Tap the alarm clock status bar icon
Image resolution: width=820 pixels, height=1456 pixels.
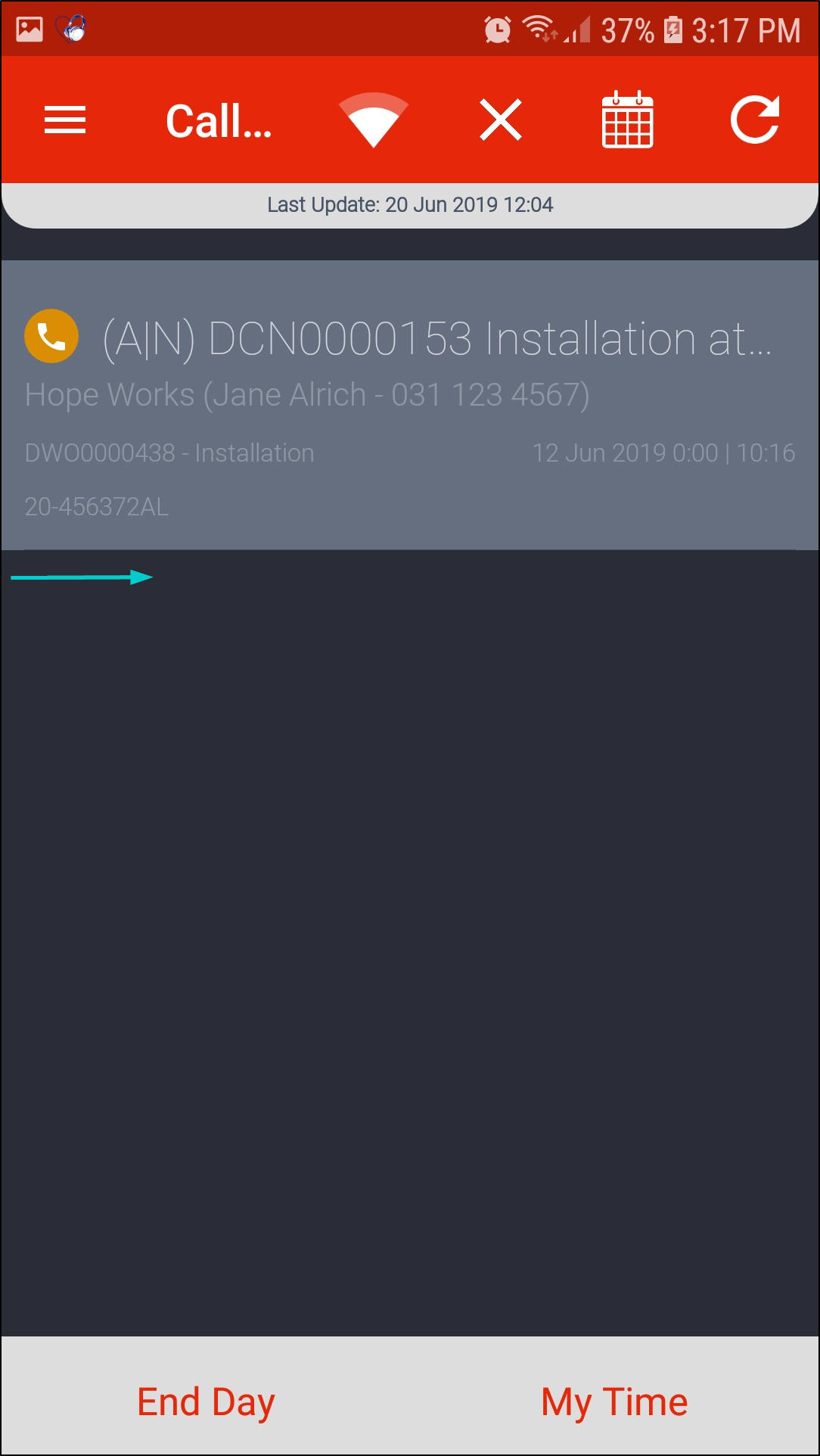(497, 30)
